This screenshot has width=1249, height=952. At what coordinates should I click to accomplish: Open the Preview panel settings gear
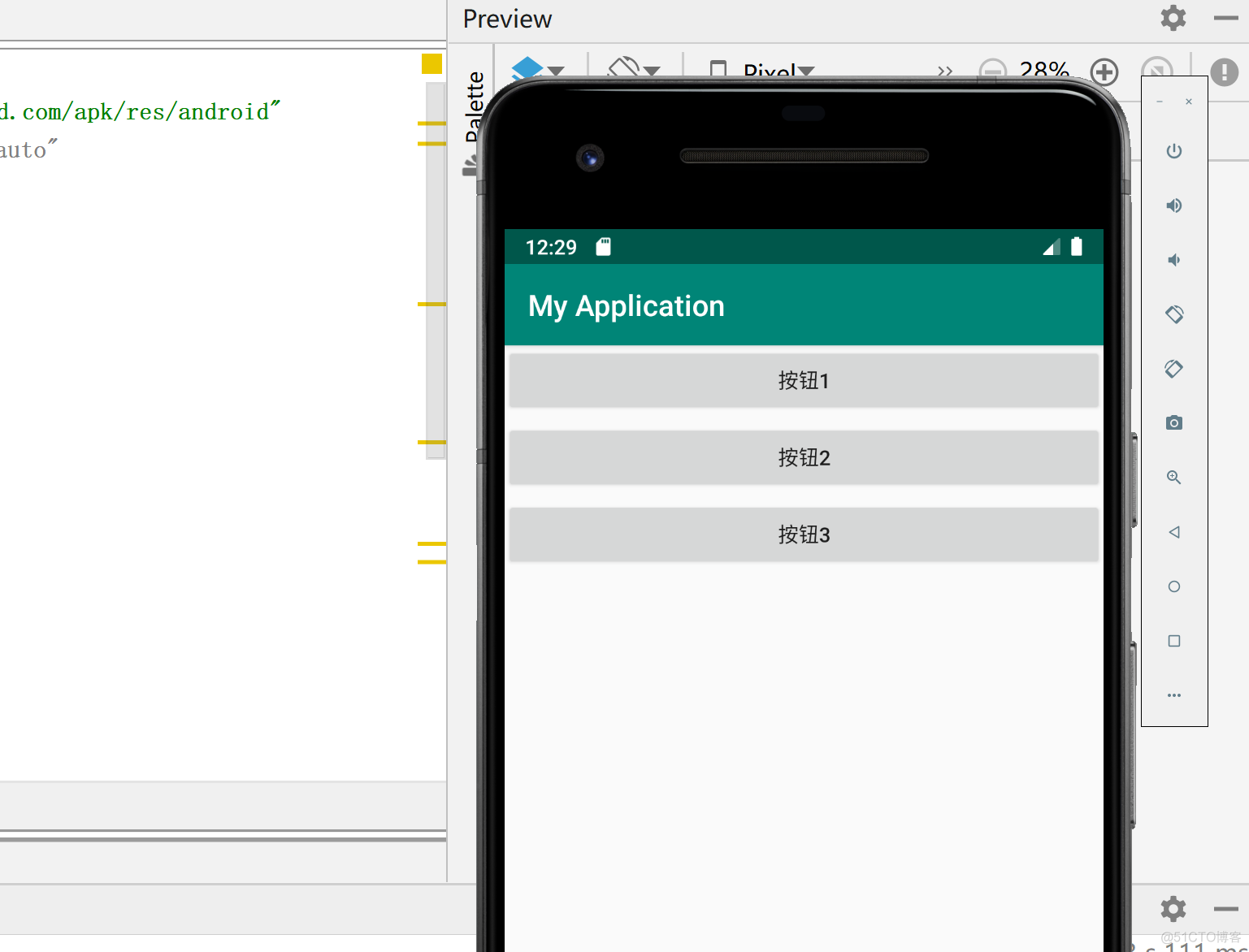pos(1173,18)
